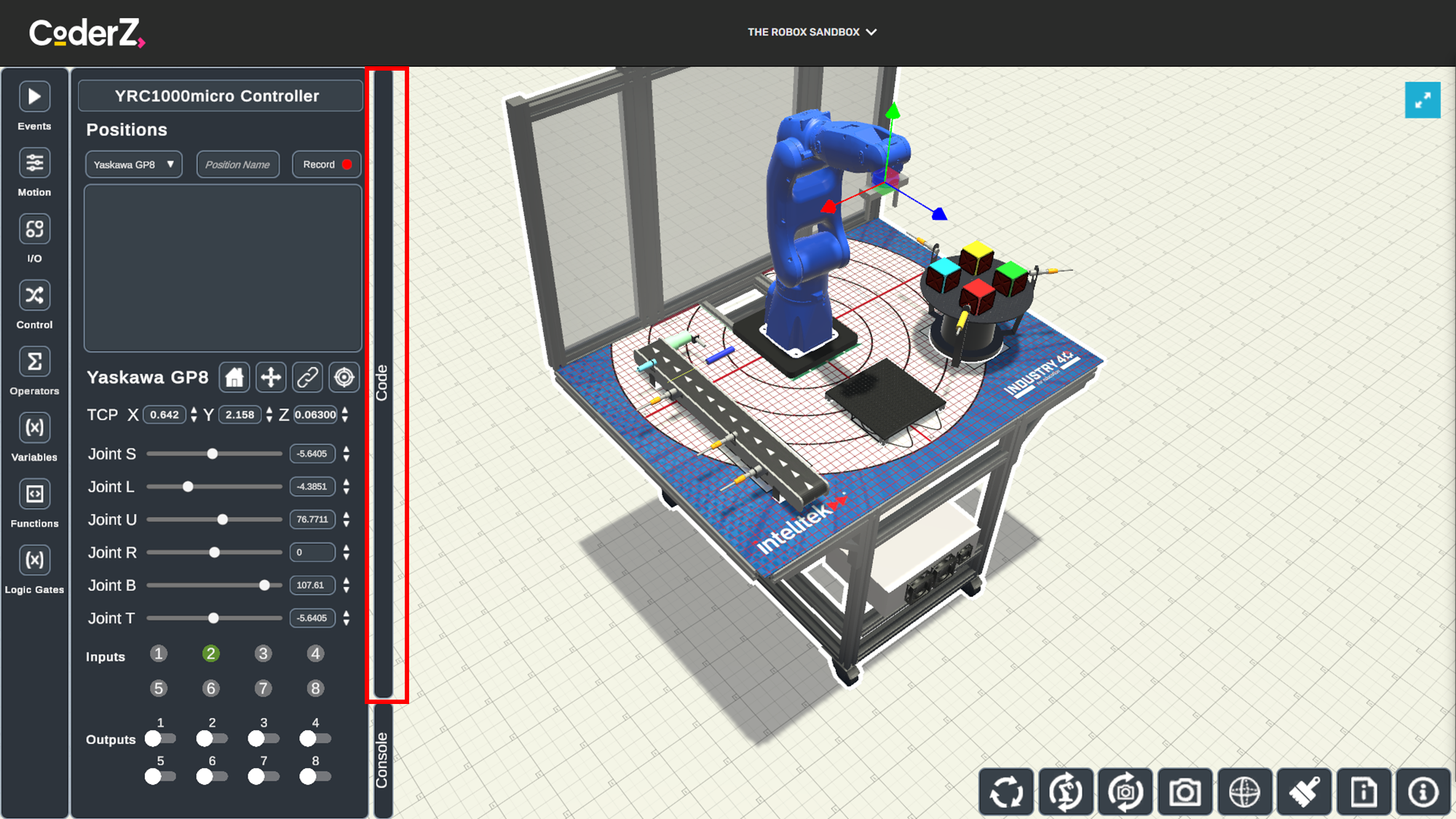
Task: Toggle output switch 6
Action: (212, 777)
